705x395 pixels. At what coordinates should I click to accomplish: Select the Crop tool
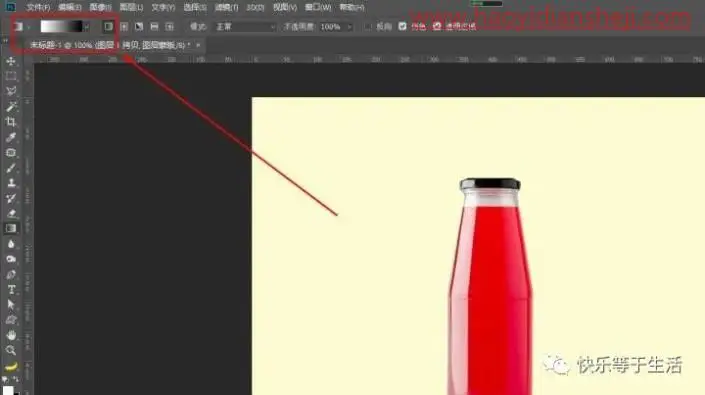point(11,122)
